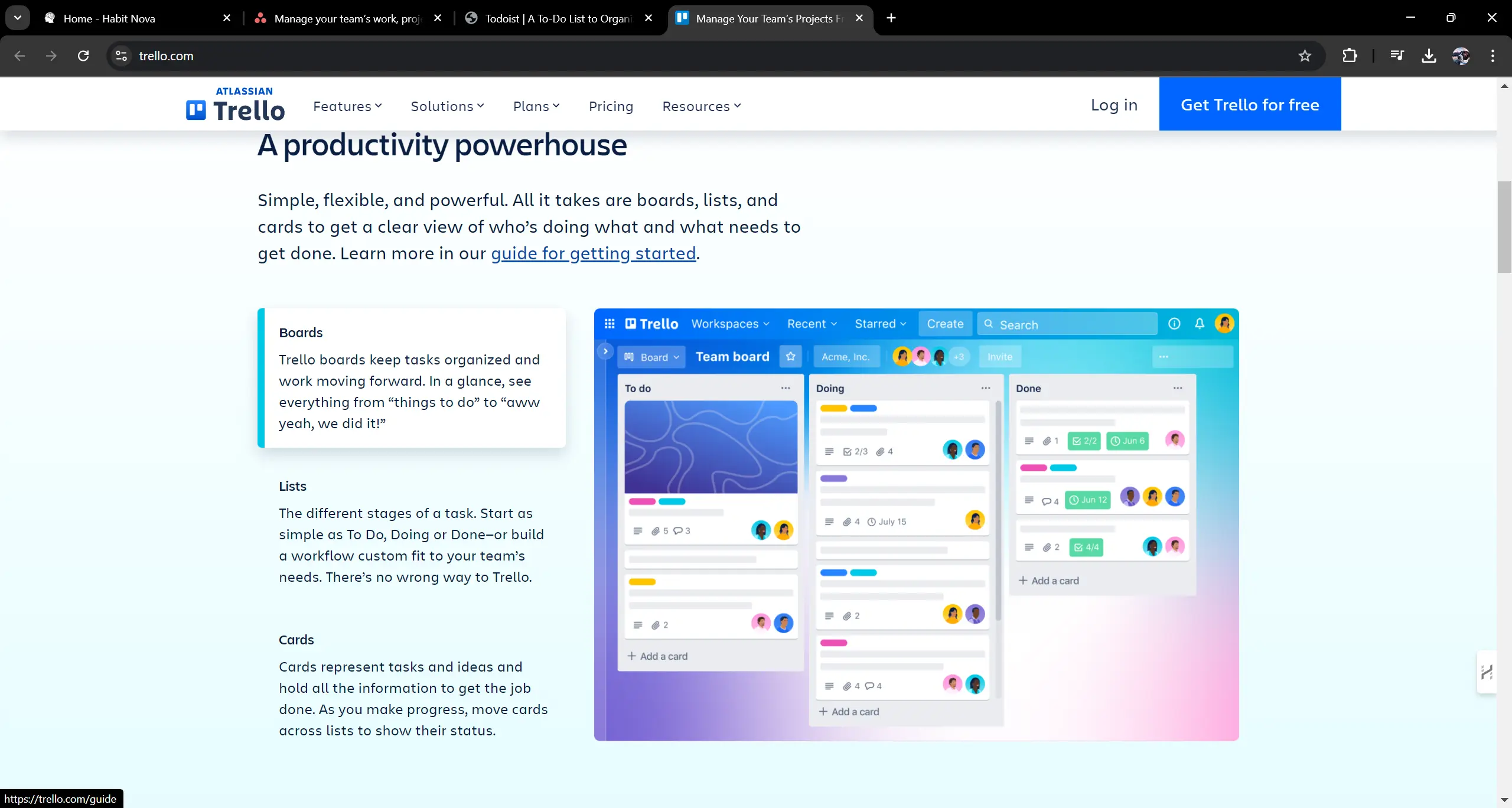Click the 2/2 checklist badge in Done
This screenshot has height=808, width=1512.
(1084, 441)
